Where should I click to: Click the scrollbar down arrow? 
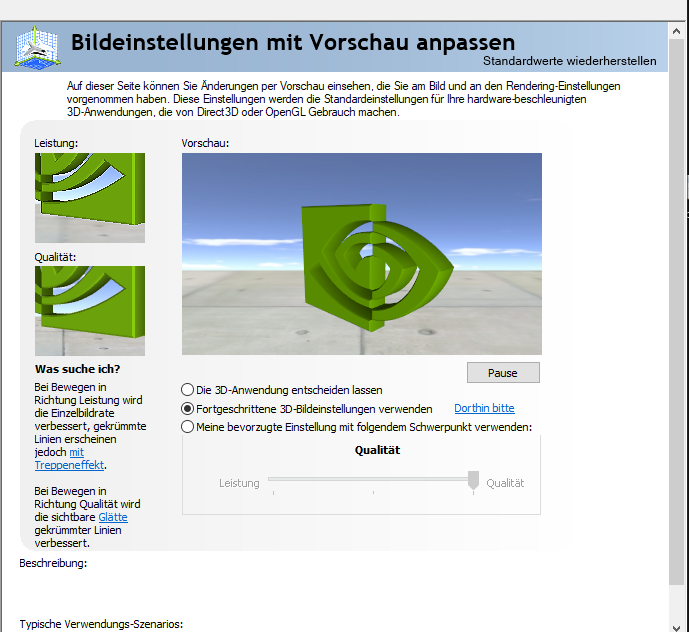pos(677,627)
